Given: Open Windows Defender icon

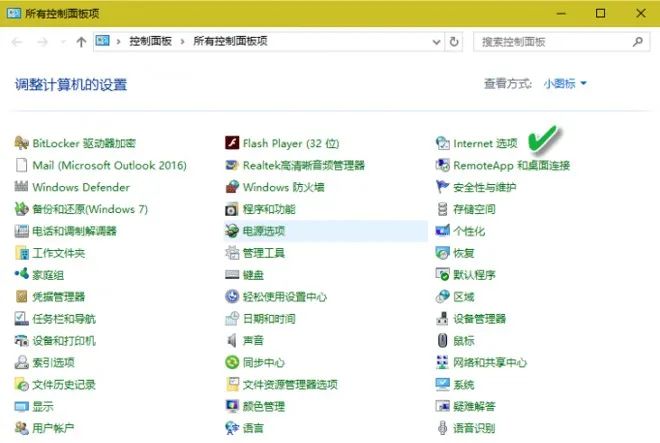Looking at the screenshot, I should (21, 187).
